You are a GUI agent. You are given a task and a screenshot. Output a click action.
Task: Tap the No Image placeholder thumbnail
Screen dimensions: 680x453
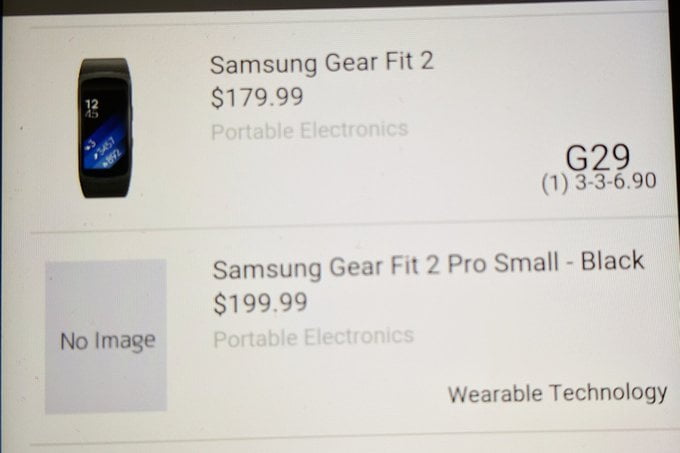click(x=106, y=336)
